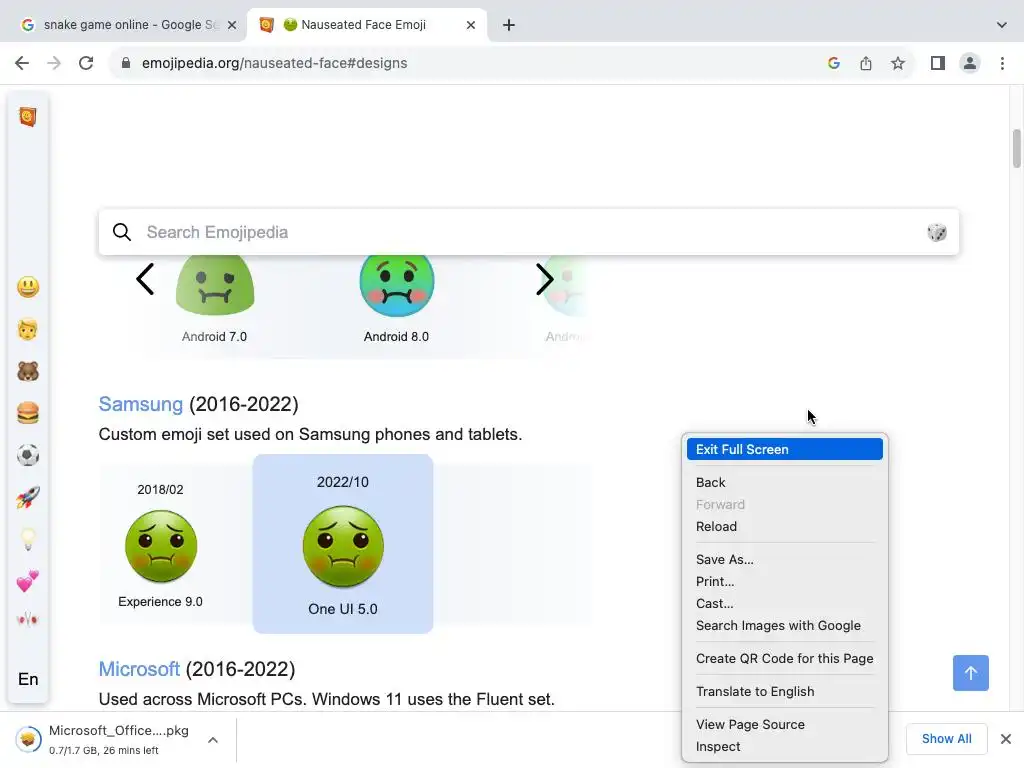
Task: Open the Samsung link
Action: (x=140, y=404)
